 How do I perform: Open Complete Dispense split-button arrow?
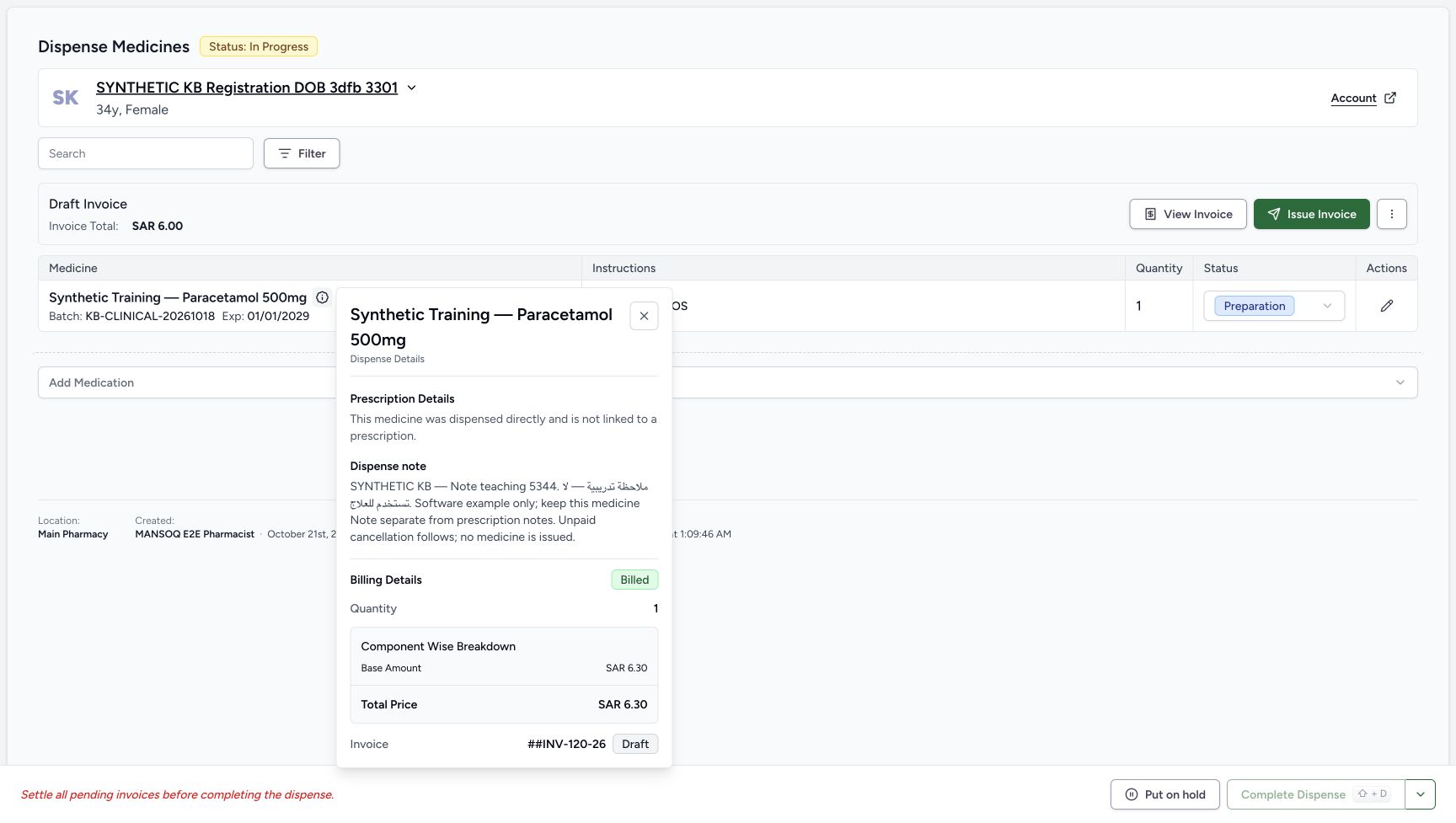1421,794
